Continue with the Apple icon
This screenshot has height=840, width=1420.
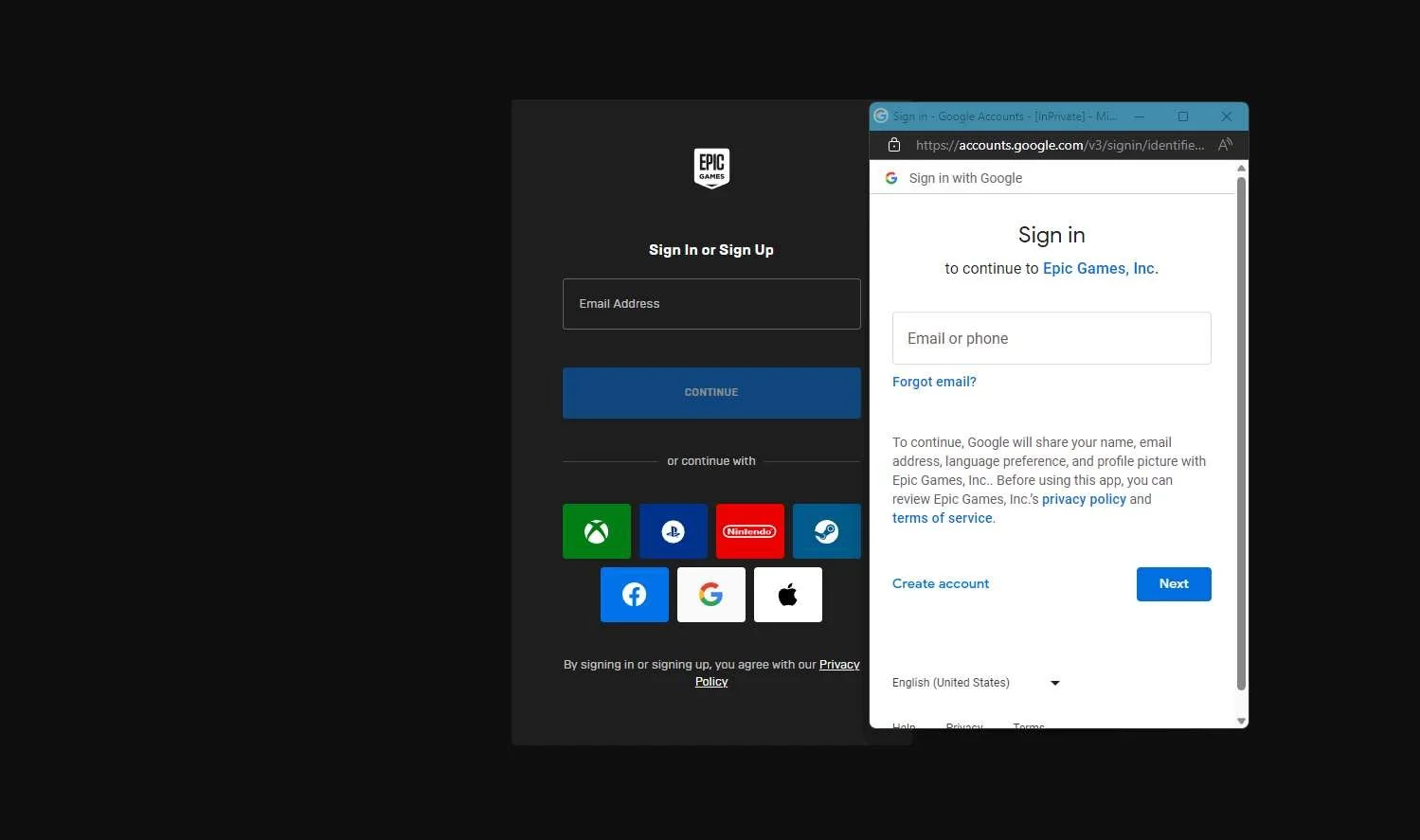(x=788, y=595)
